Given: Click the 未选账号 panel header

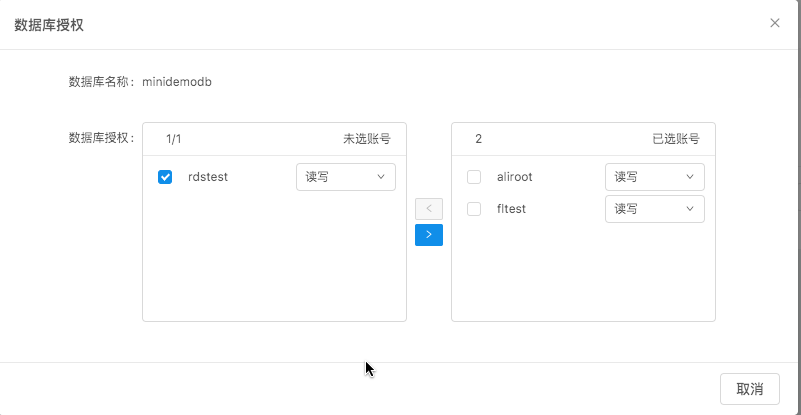Looking at the screenshot, I should click(366, 139).
